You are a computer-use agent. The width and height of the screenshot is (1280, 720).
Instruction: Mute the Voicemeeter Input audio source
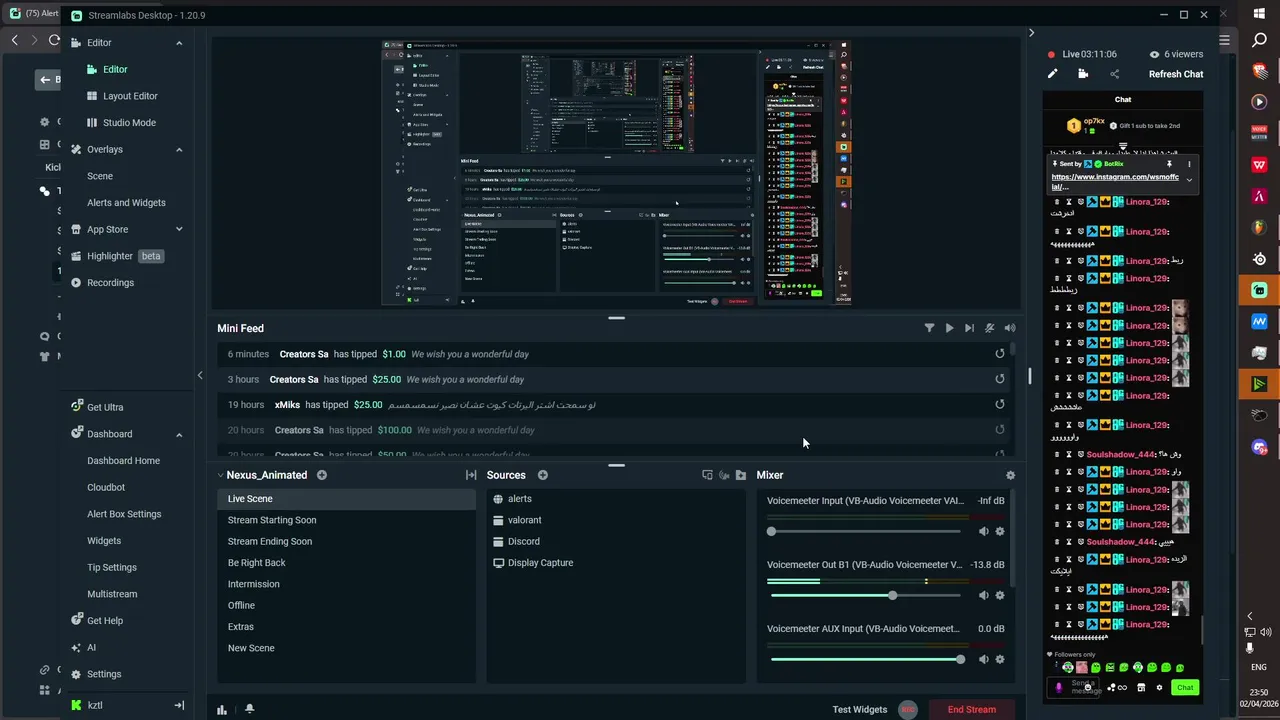(x=983, y=532)
